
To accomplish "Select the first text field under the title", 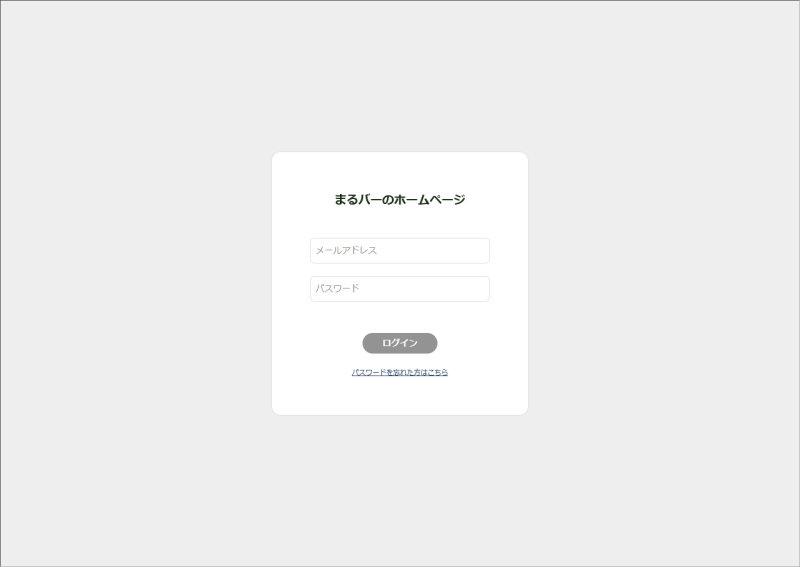I will tap(399, 251).
